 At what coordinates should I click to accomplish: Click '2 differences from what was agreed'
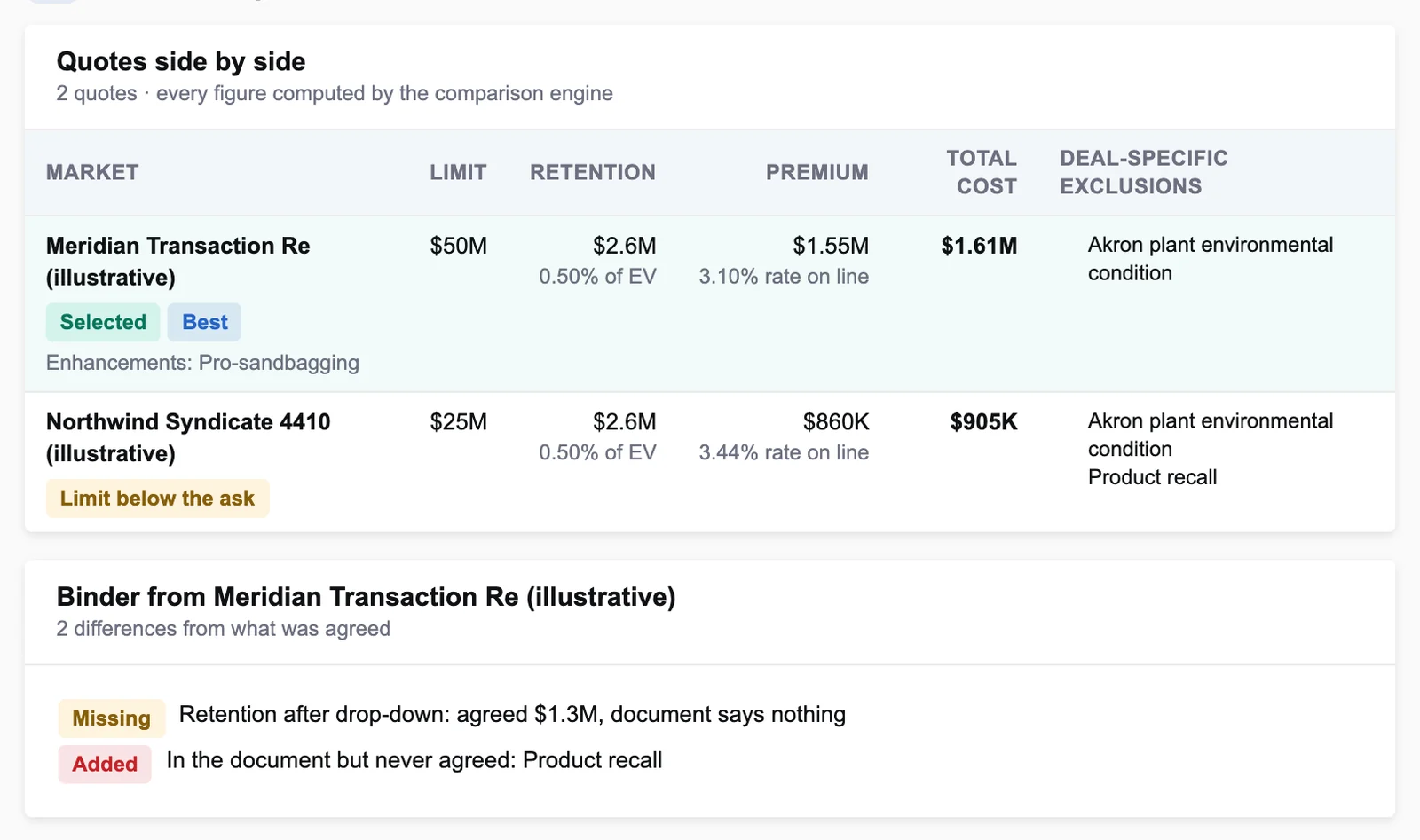tap(223, 629)
